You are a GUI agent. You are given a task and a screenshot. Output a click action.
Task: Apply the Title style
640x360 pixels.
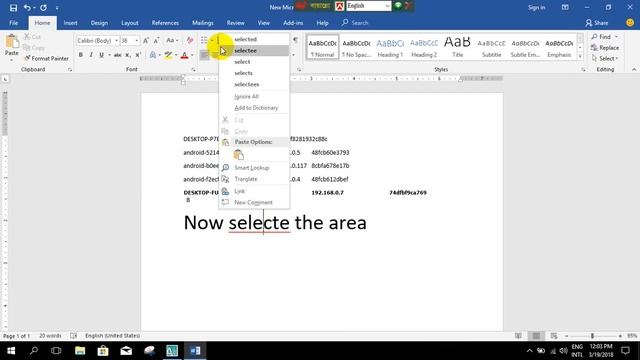point(457,47)
